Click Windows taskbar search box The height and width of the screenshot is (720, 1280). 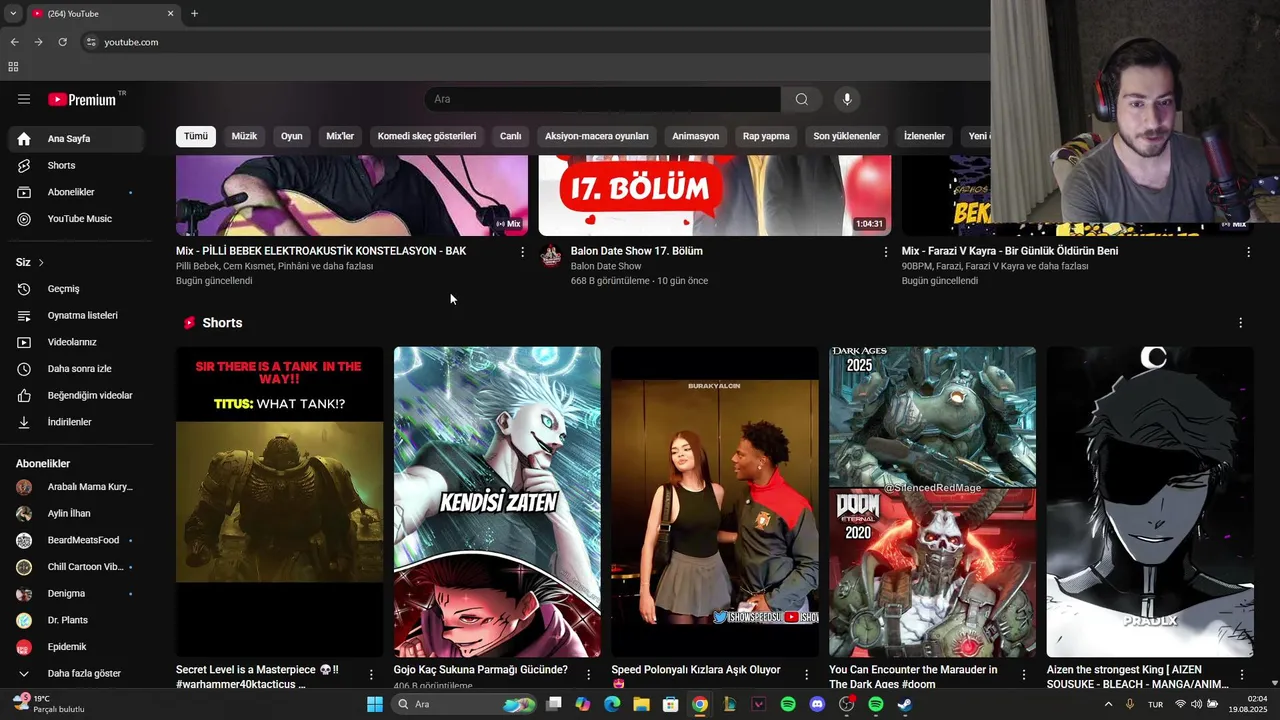click(x=466, y=704)
